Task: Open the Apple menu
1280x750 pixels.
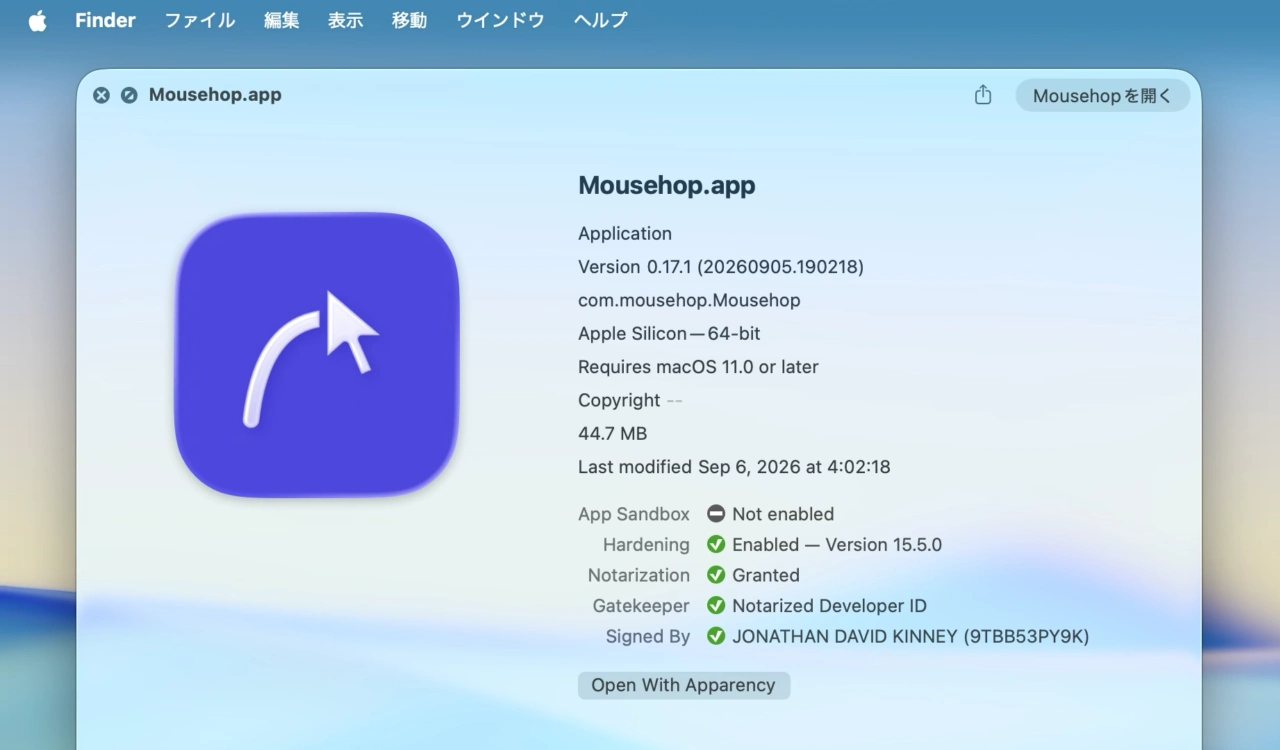Action: [x=38, y=20]
